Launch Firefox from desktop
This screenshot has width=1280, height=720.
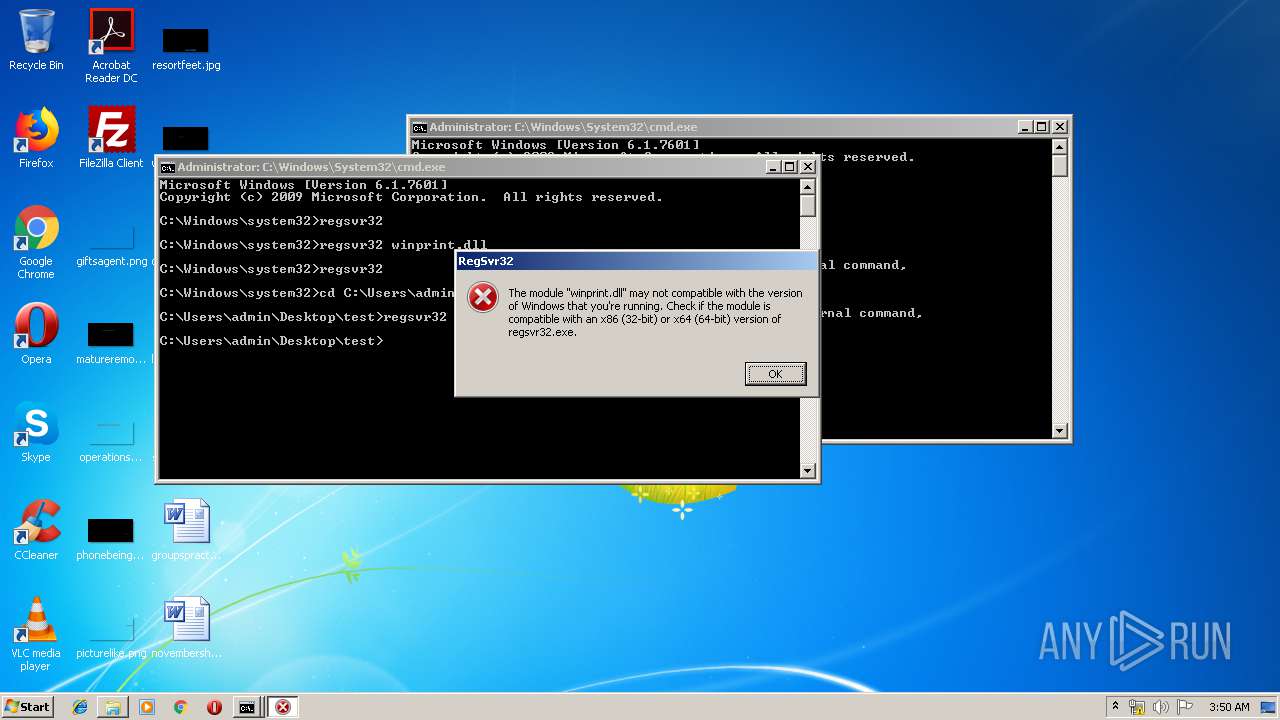36,138
